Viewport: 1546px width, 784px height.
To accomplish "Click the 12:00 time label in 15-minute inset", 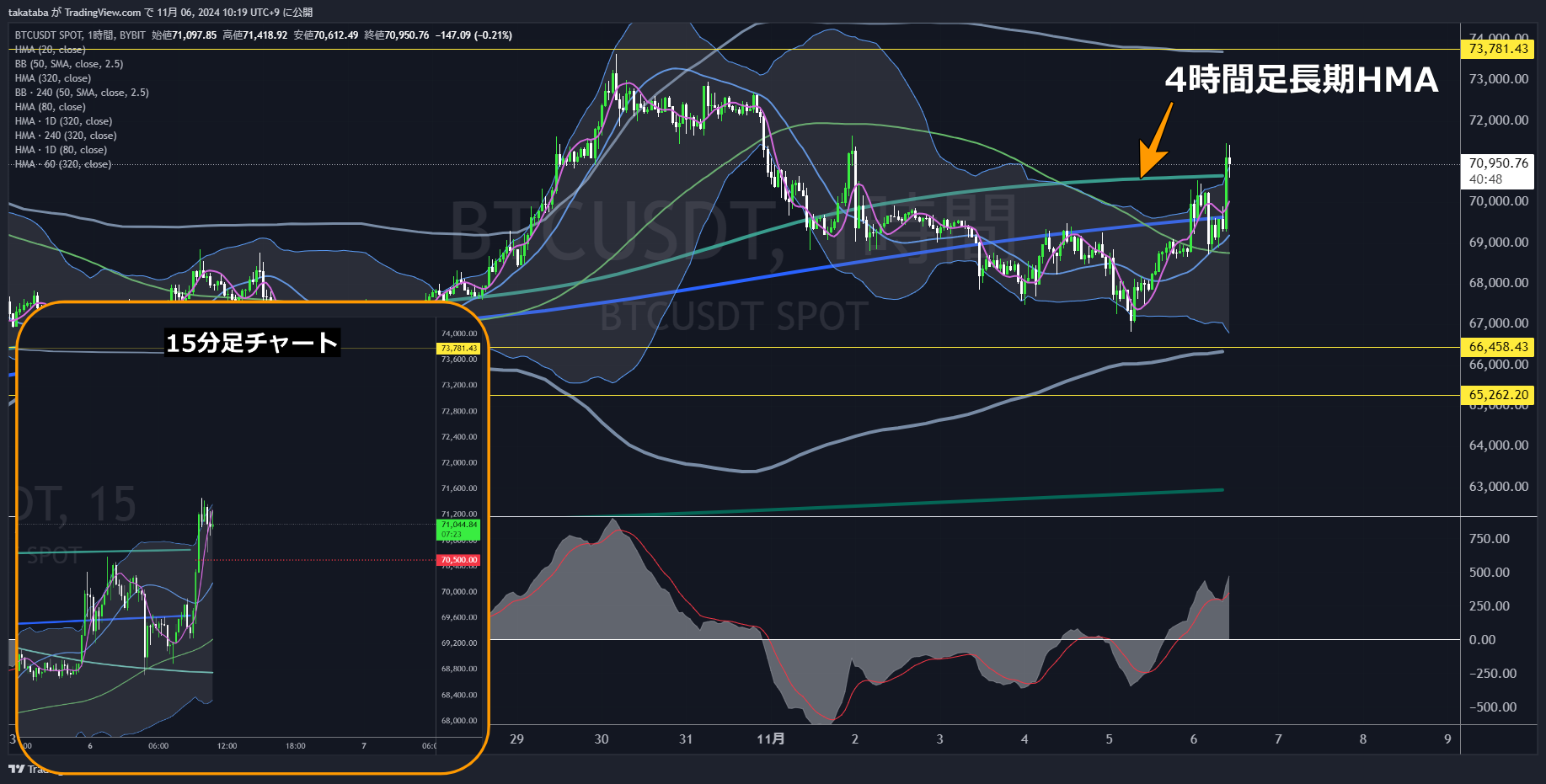I will (x=227, y=746).
